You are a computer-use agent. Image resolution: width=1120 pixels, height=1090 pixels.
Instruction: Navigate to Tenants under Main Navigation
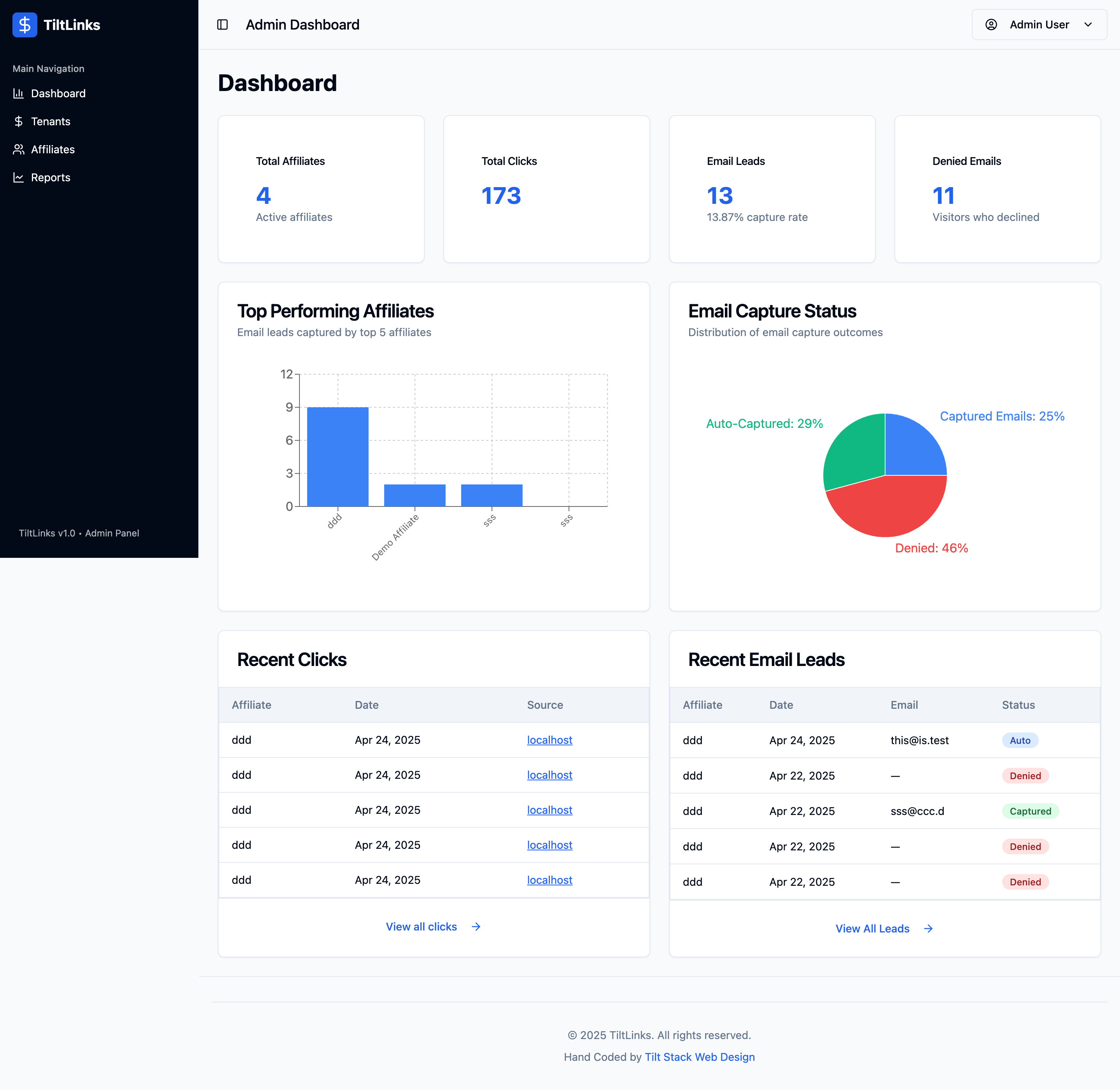tap(51, 121)
